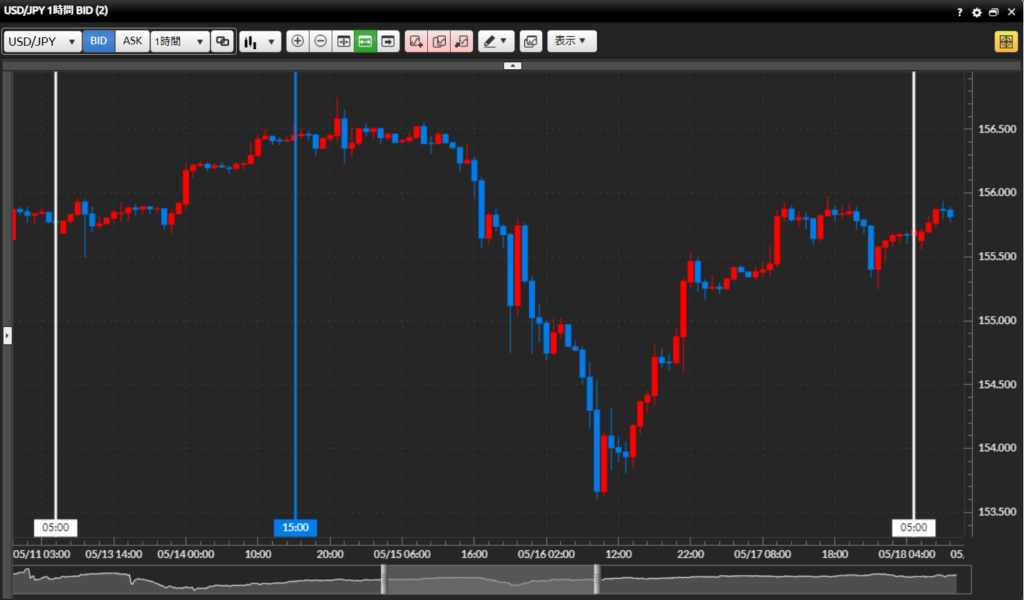The width and height of the screenshot is (1024, 600).
Task: Click the zoom in magnifier icon
Action: 297,42
